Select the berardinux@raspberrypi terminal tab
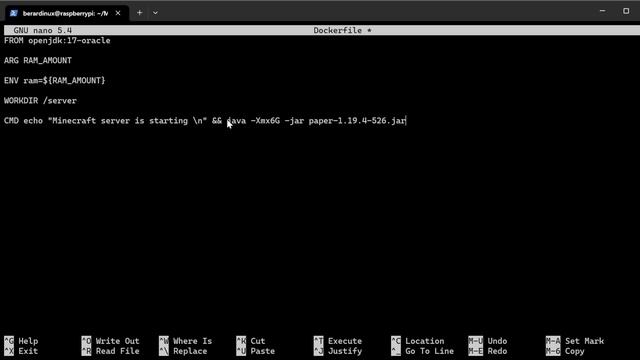This screenshot has height=360, width=640. (x=67, y=13)
